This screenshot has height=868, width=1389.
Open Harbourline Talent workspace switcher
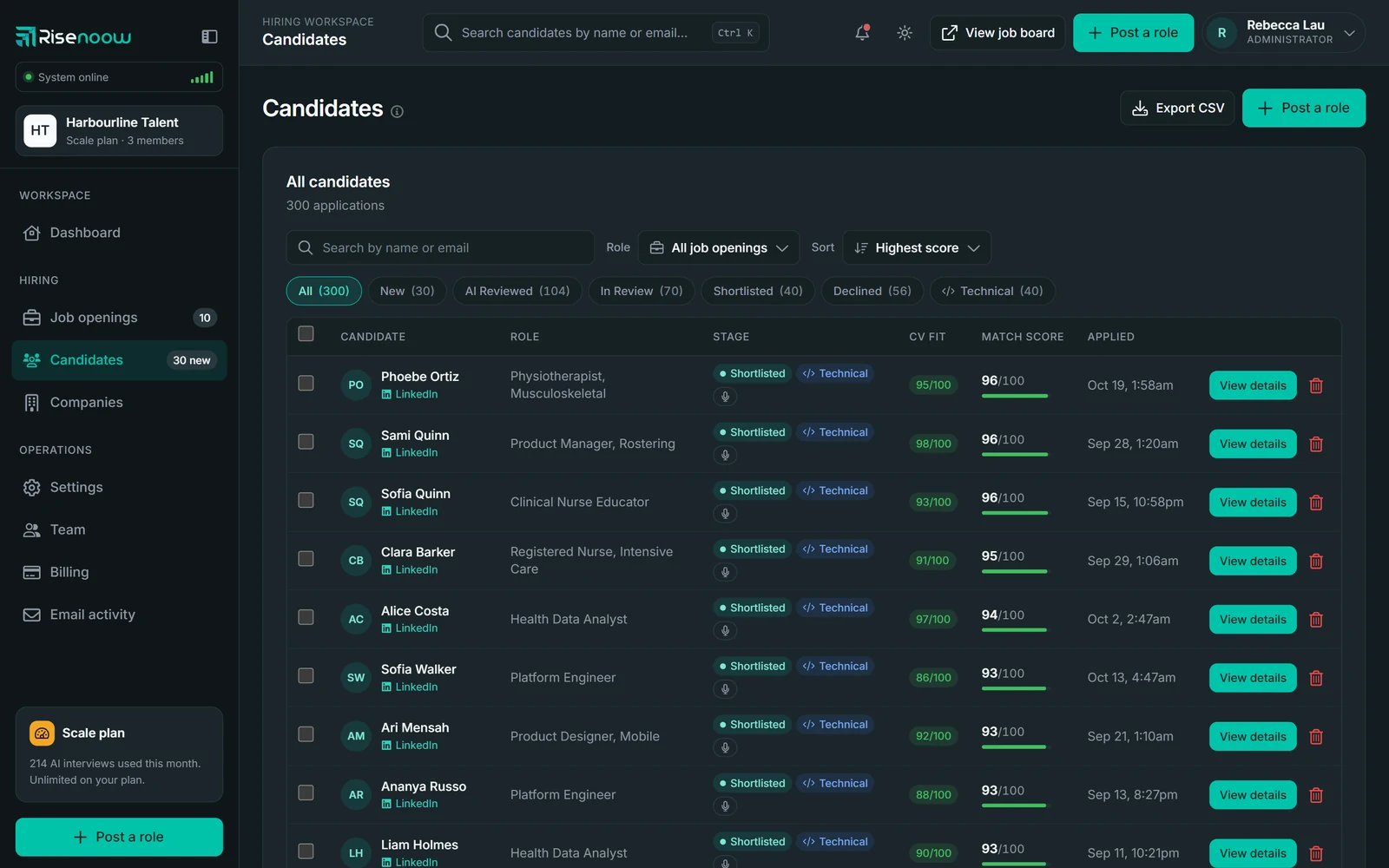point(119,131)
